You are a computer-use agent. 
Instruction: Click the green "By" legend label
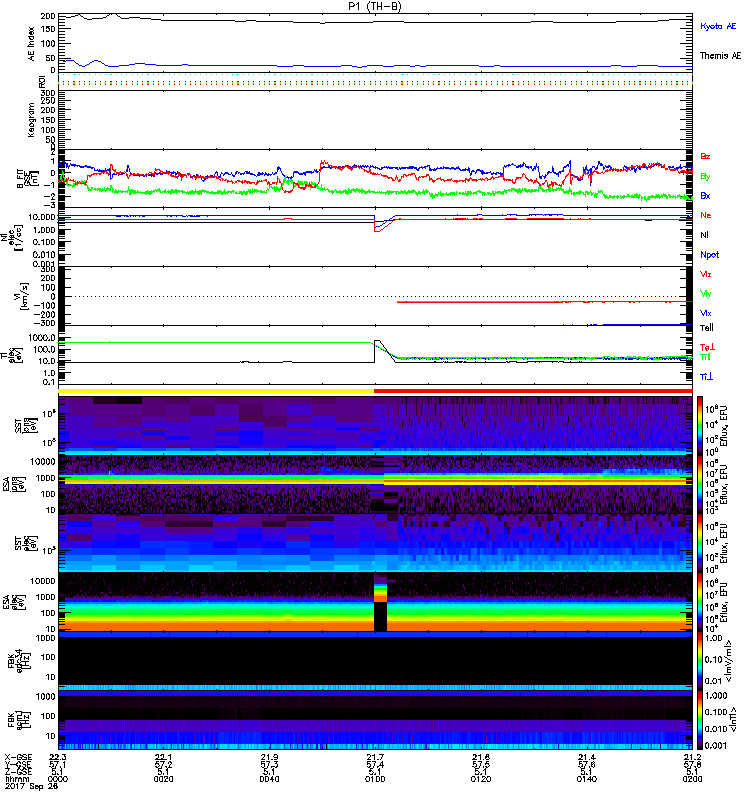click(x=705, y=177)
